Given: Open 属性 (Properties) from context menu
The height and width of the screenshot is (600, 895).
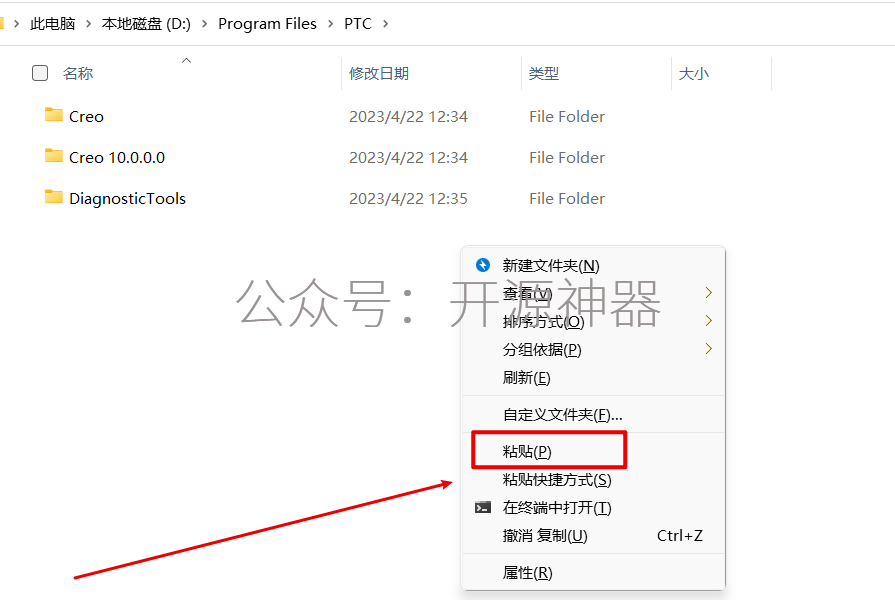Looking at the screenshot, I should coord(527,573).
